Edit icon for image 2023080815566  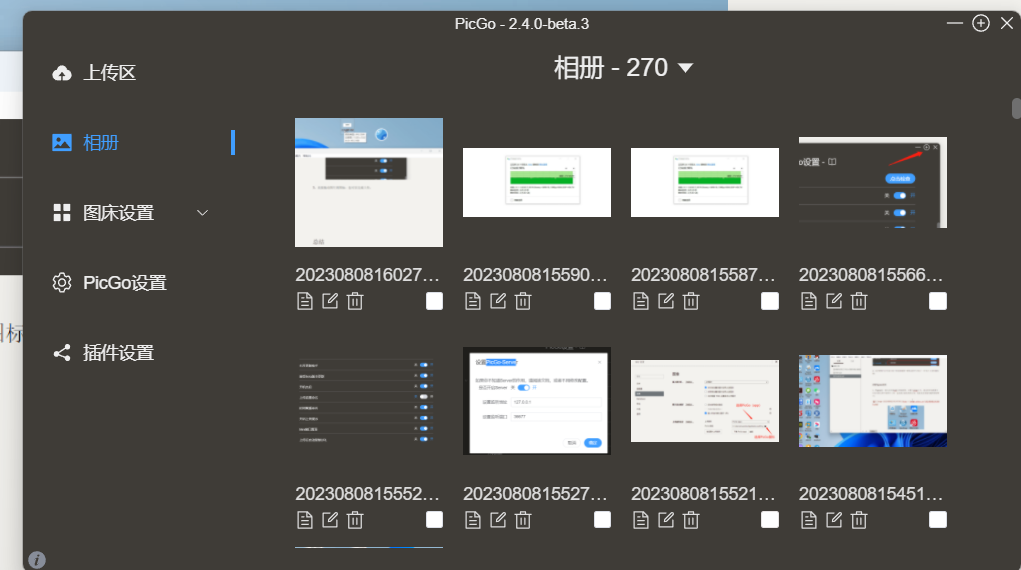(x=834, y=301)
